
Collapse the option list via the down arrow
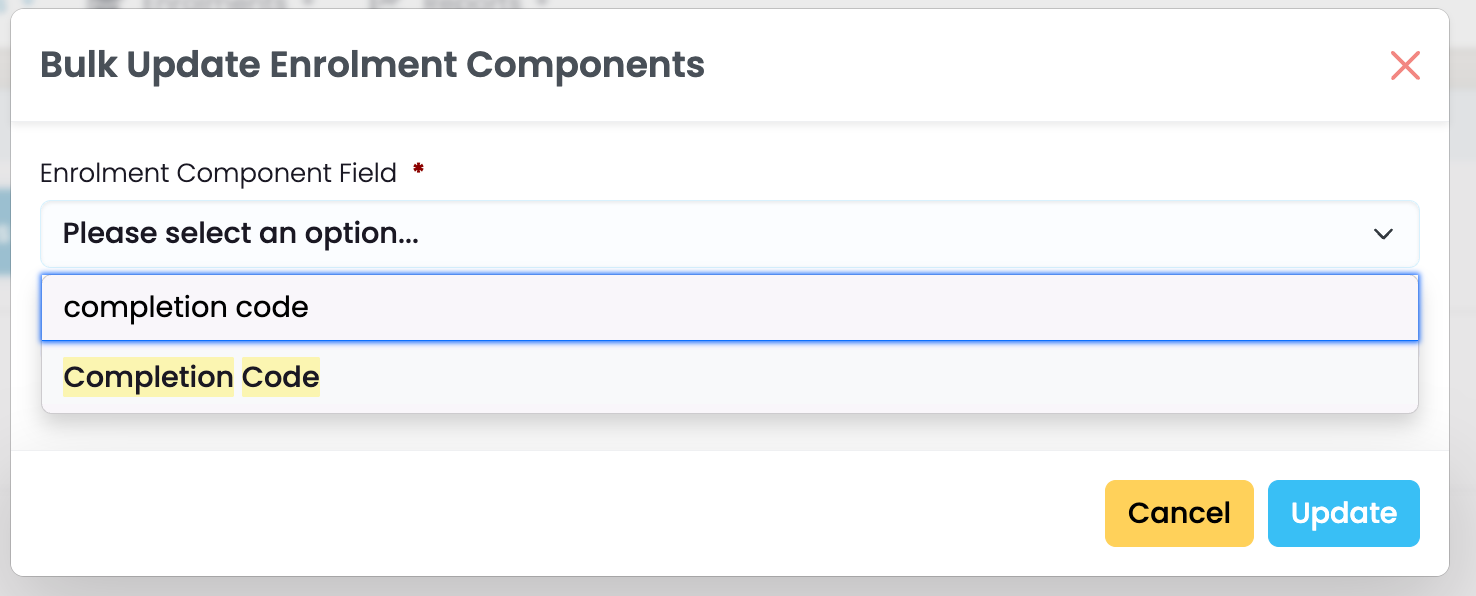[1383, 234]
